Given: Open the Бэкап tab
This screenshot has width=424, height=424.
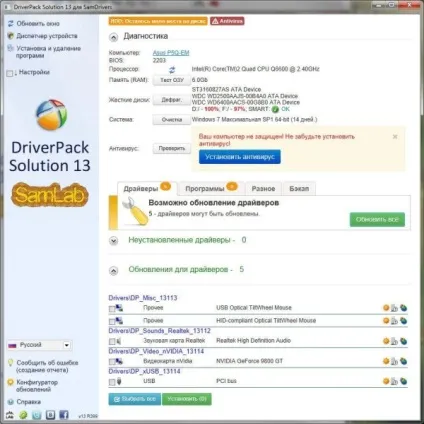Looking at the screenshot, I should point(299,189).
